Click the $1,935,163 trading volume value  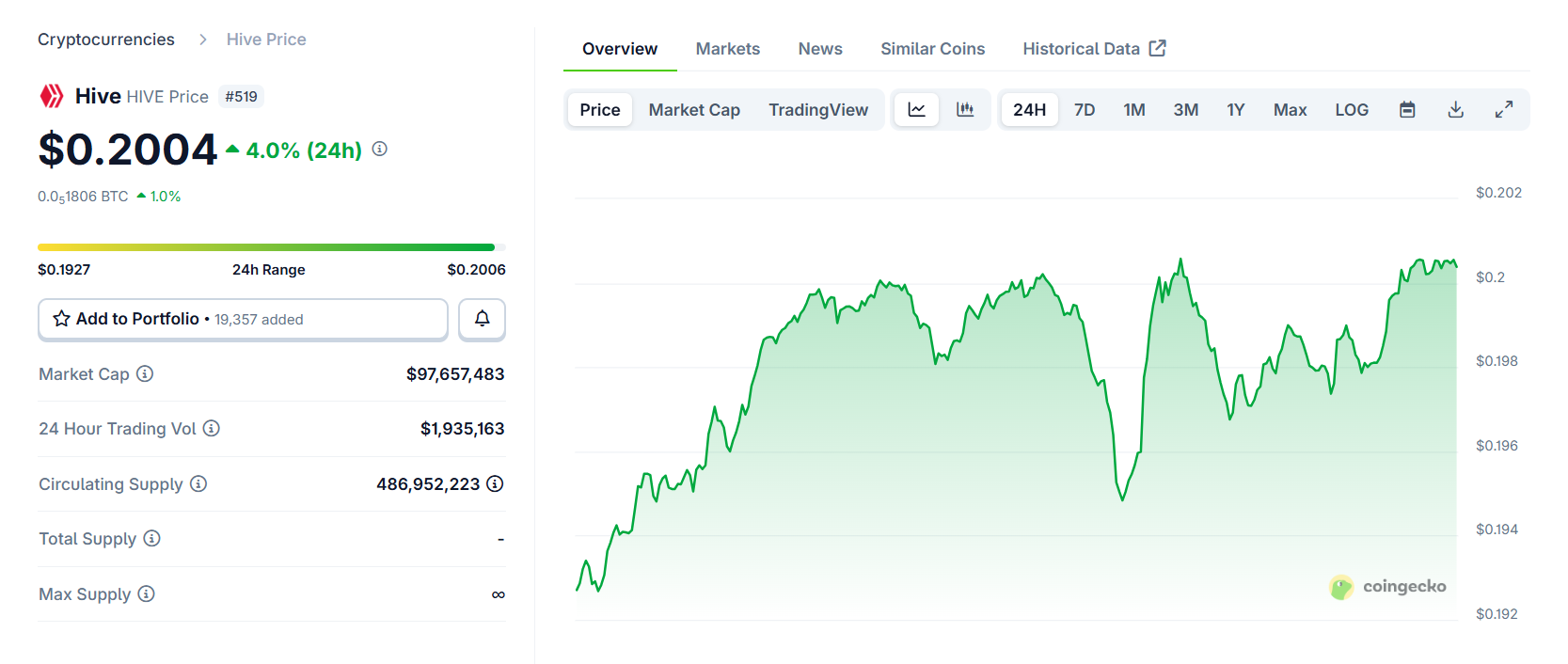463,429
